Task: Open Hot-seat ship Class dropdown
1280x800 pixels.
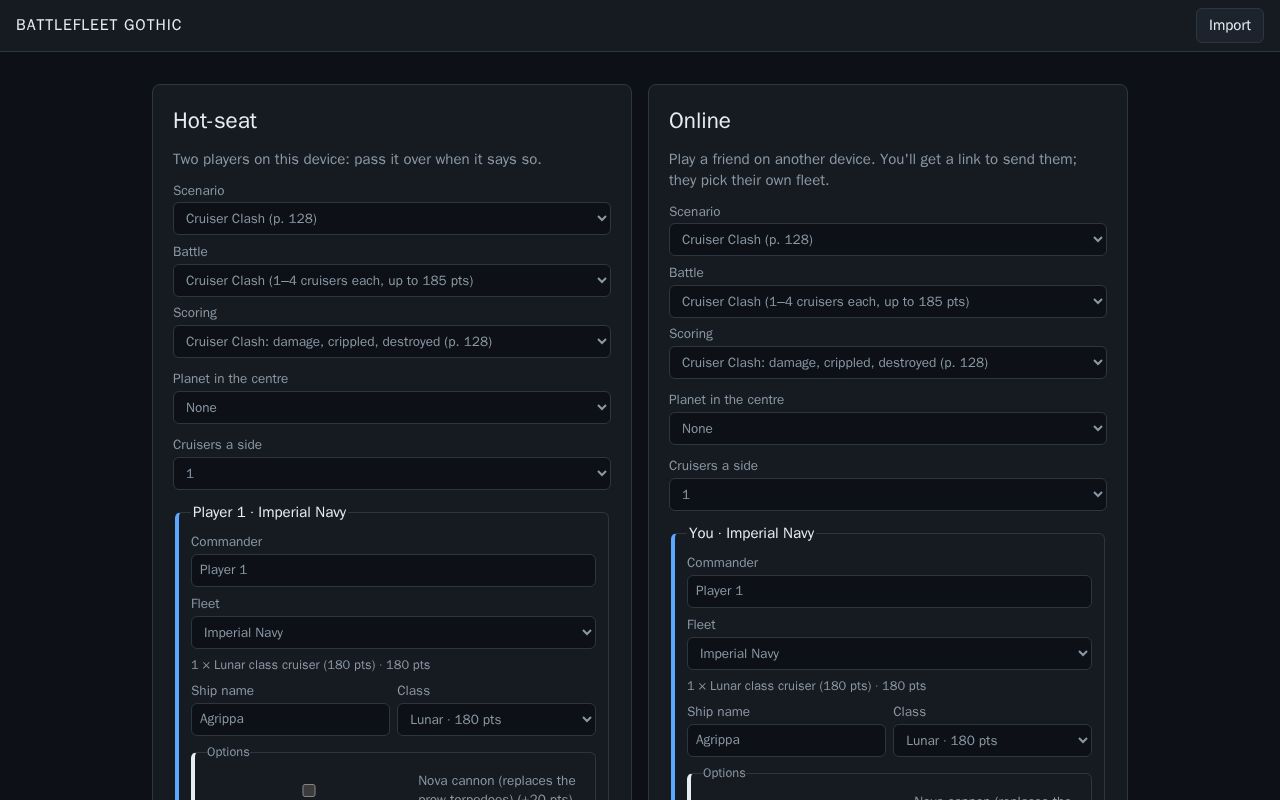Action: (496, 720)
